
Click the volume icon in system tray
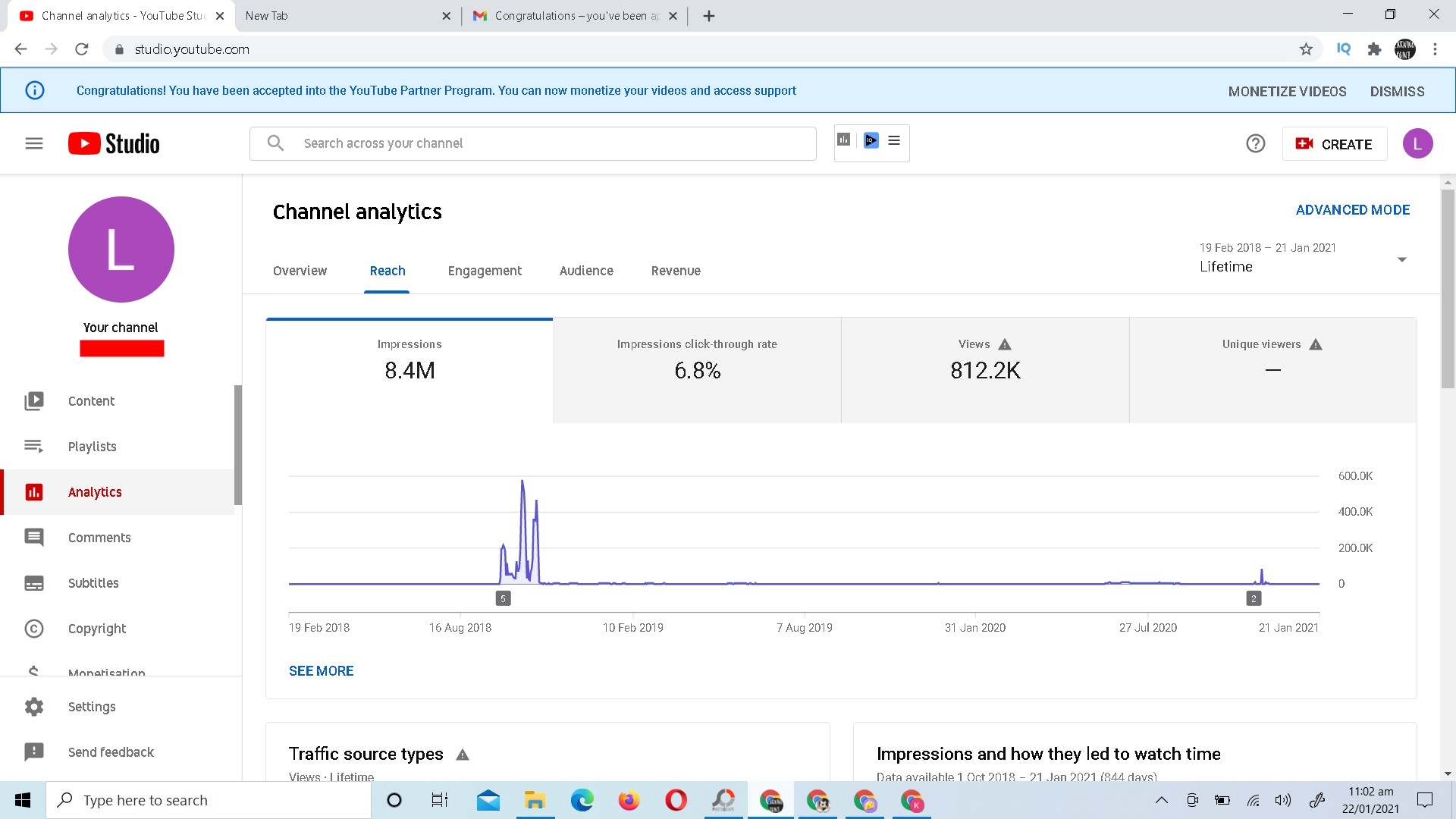[x=1282, y=800]
